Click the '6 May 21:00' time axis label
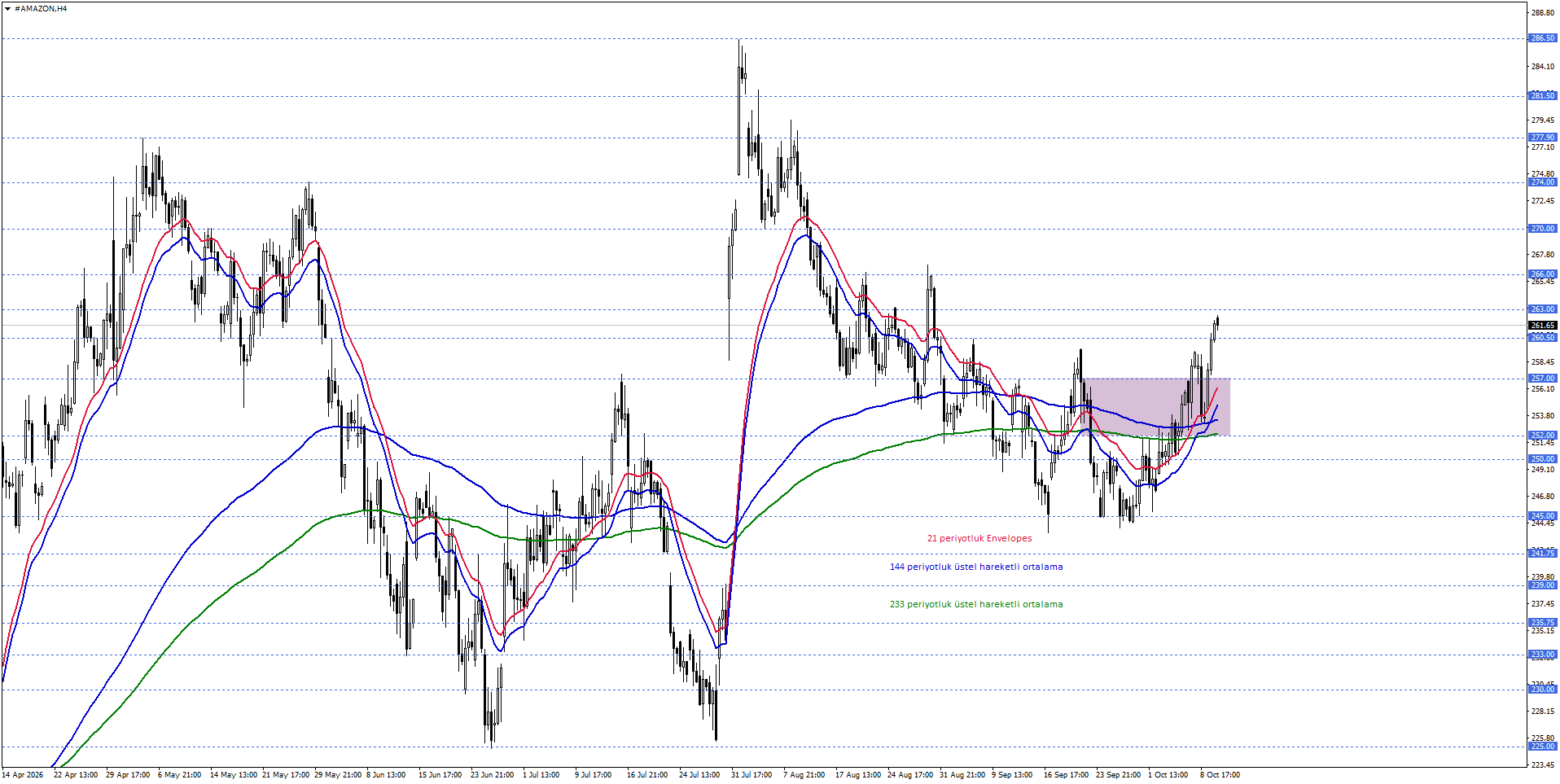This screenshot has width=1560, height=784. tap(179, 775)
